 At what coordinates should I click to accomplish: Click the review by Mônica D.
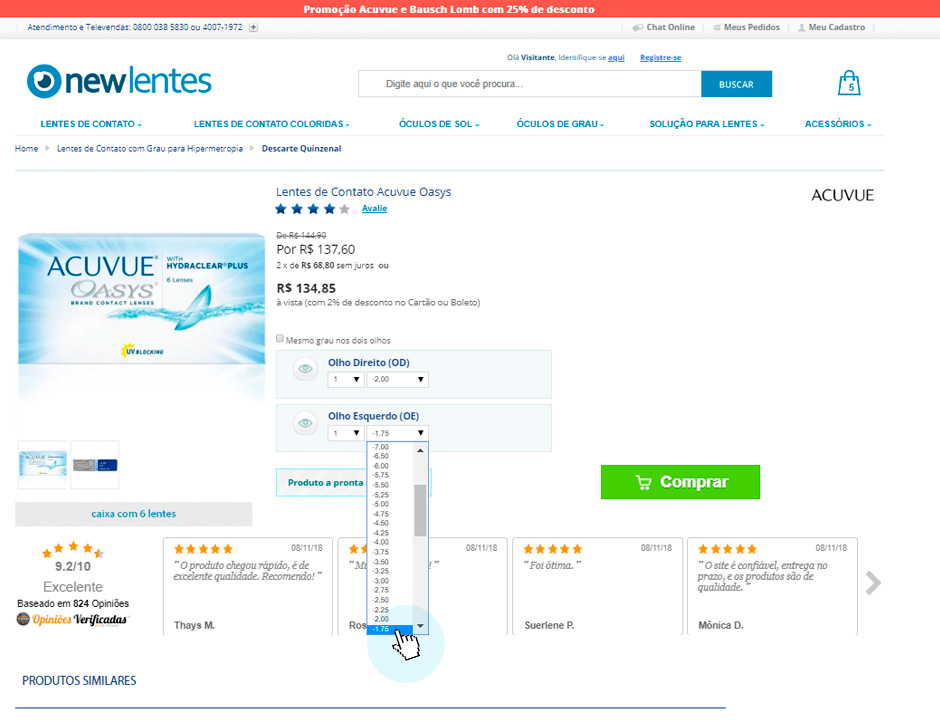click(x=772, y=586)
